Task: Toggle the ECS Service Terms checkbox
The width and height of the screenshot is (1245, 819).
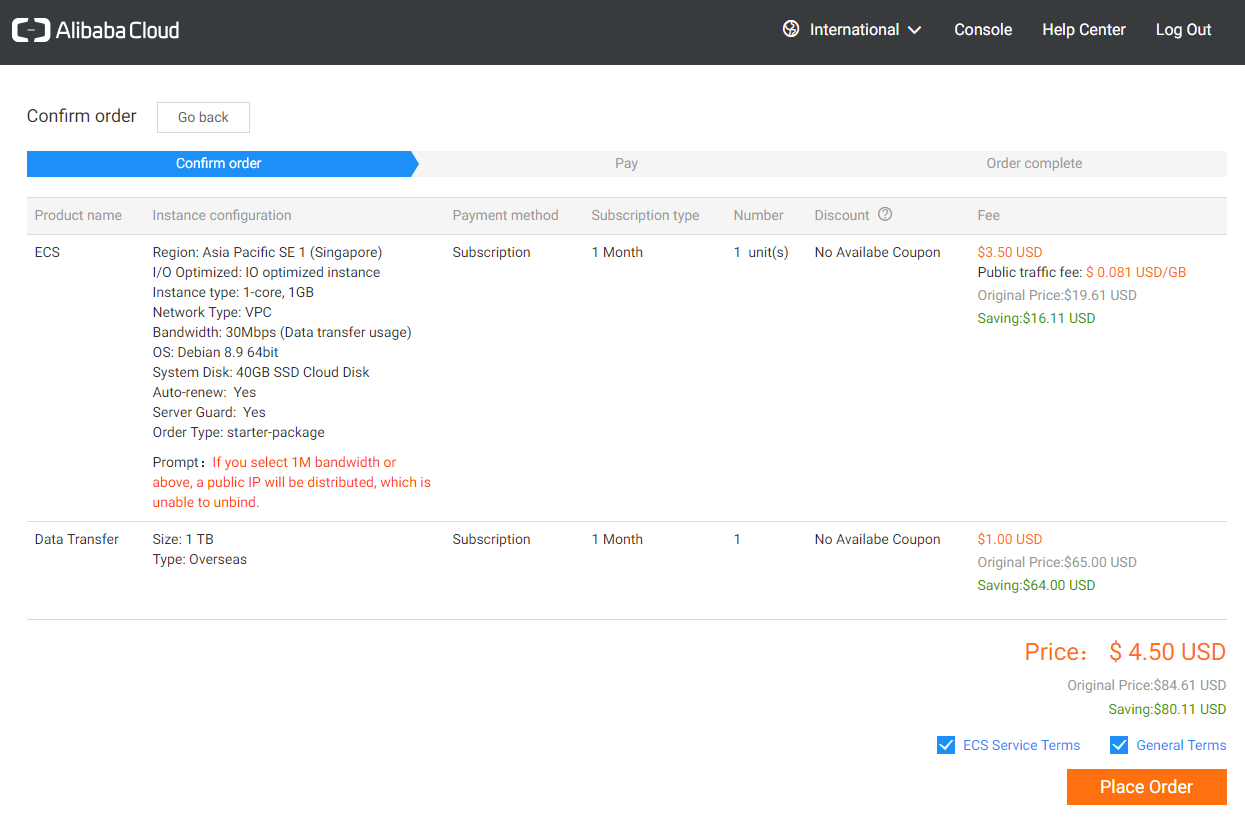Action: tap(946, 745)
